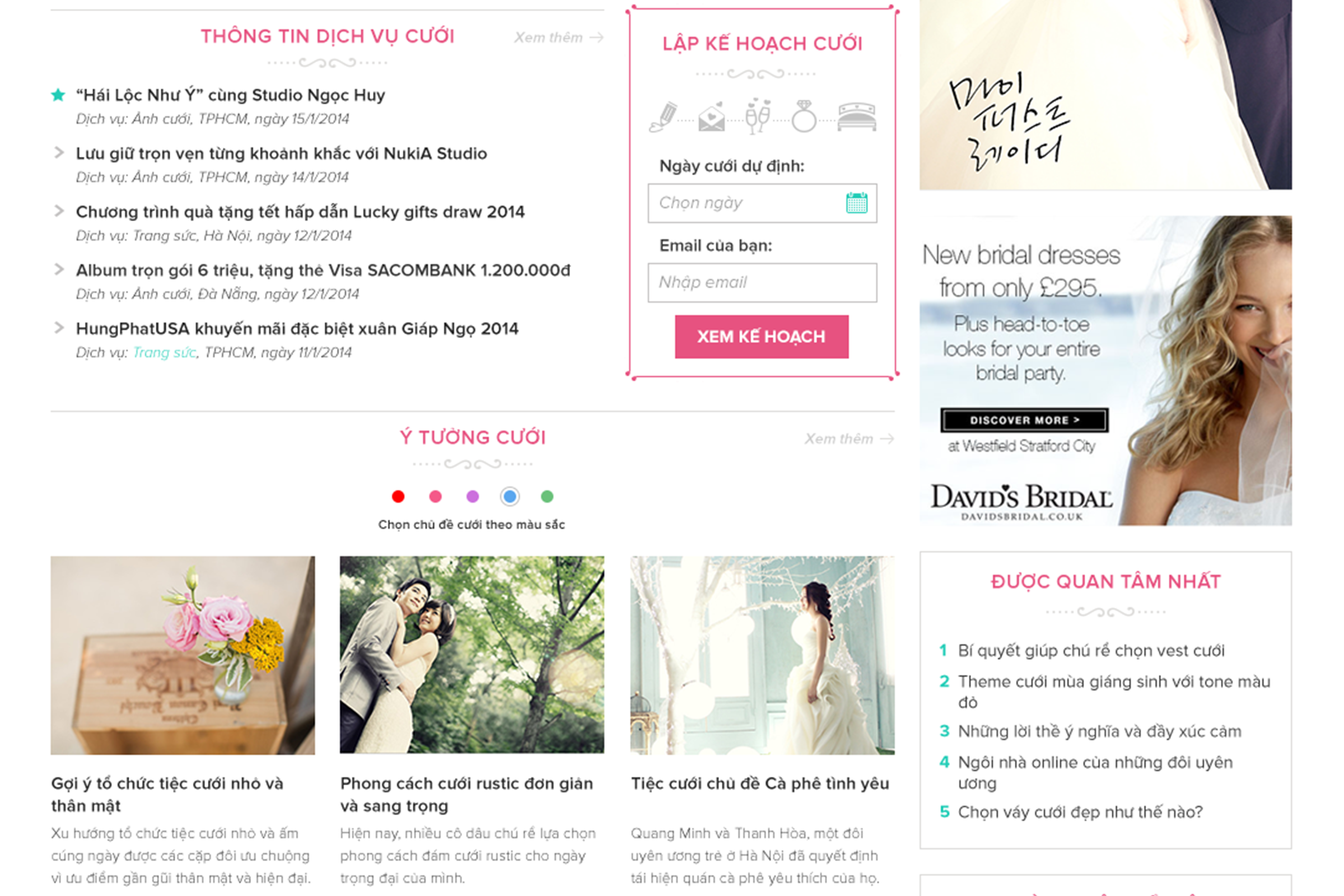Click the invitation envelope icon
This screenshot has width=1344, height=896.
click(x=711, y=116)
